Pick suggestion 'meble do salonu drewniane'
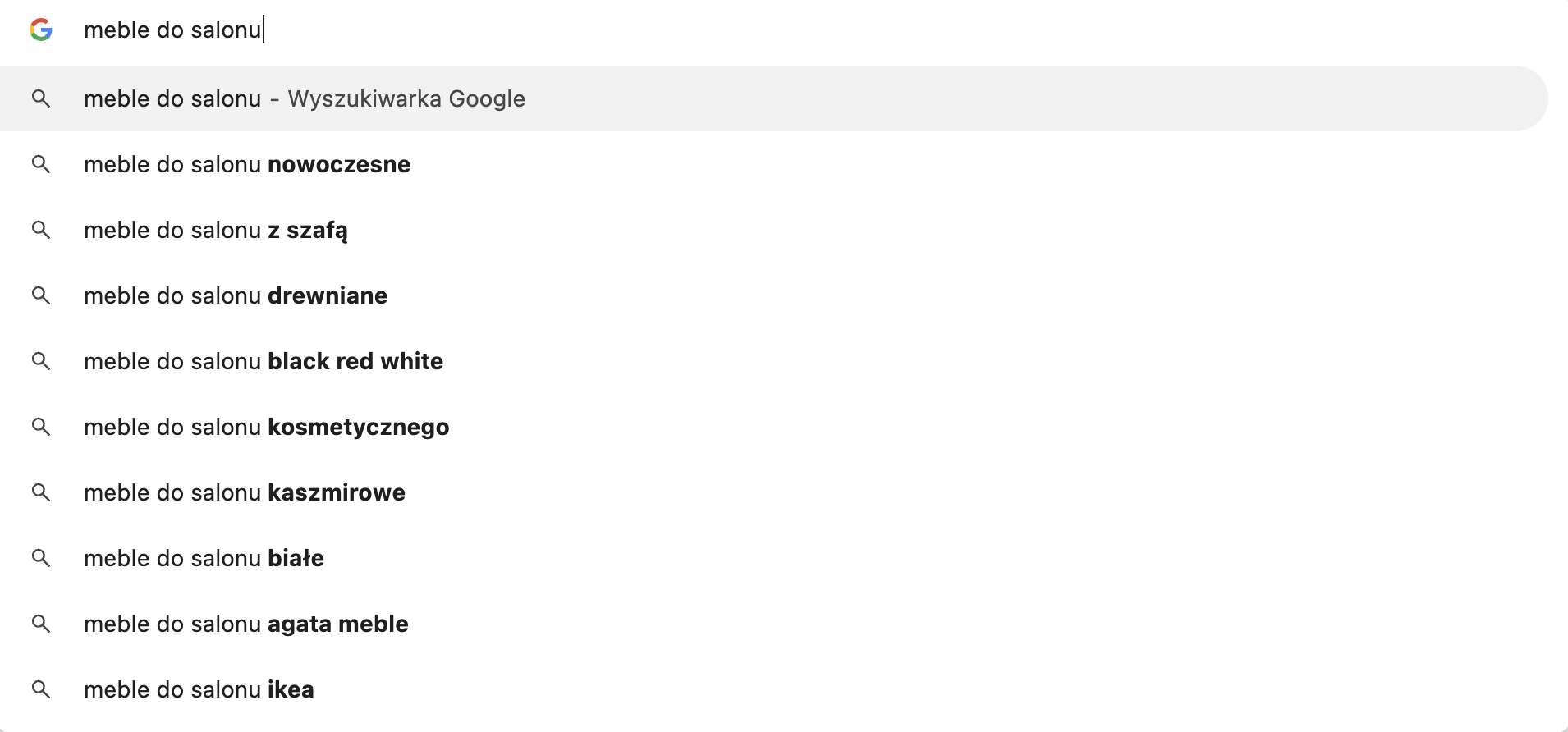The height and width of the screenshot is (732, 1568). coord(774,295)
